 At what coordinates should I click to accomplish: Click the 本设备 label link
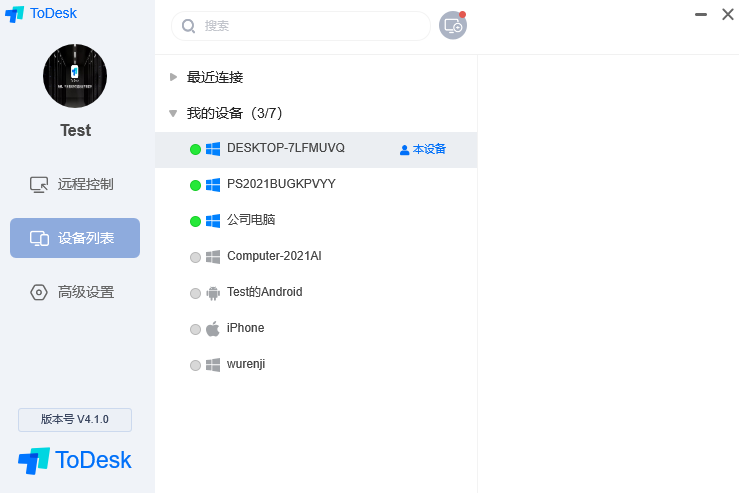tap(429, 149)
